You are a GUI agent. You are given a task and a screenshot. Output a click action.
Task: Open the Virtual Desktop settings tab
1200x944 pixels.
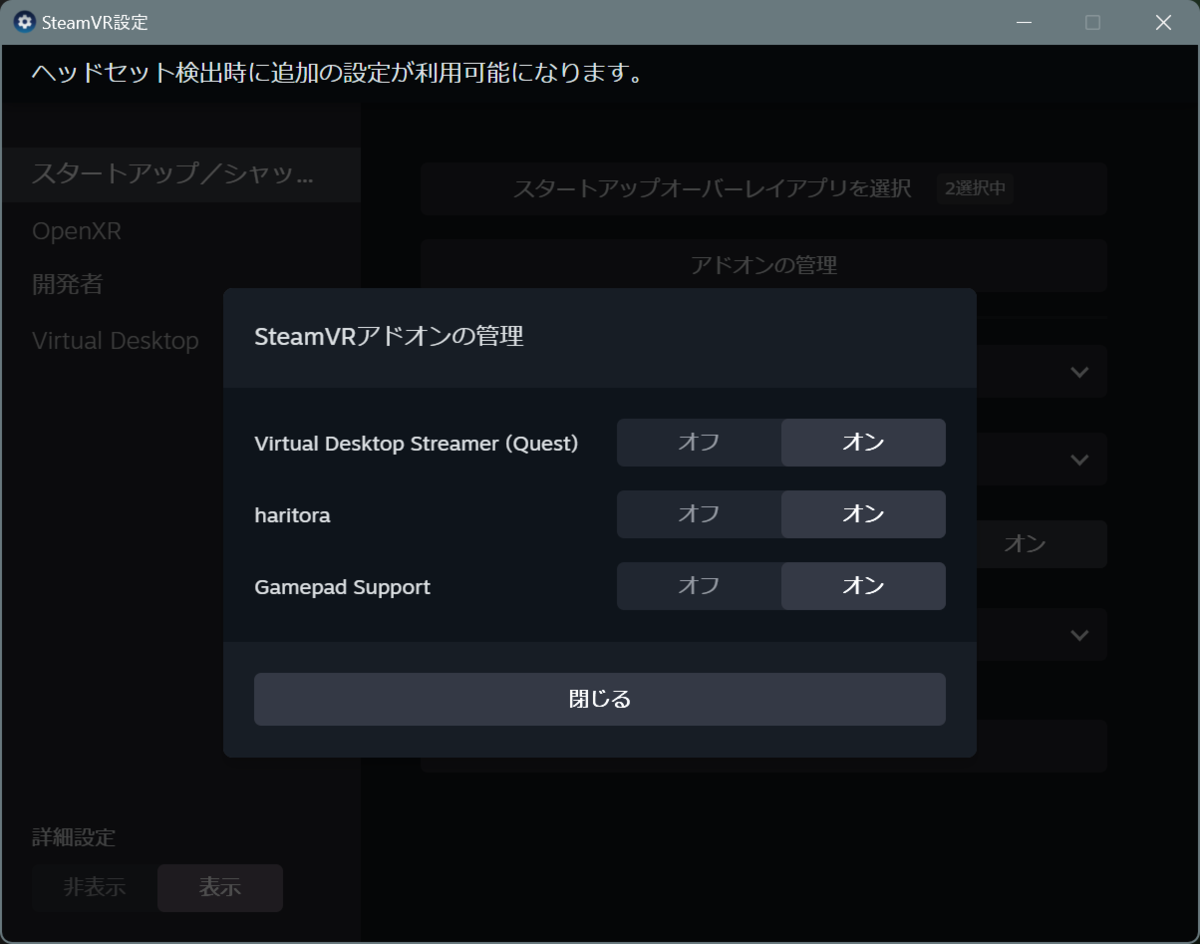pos(181,340)
